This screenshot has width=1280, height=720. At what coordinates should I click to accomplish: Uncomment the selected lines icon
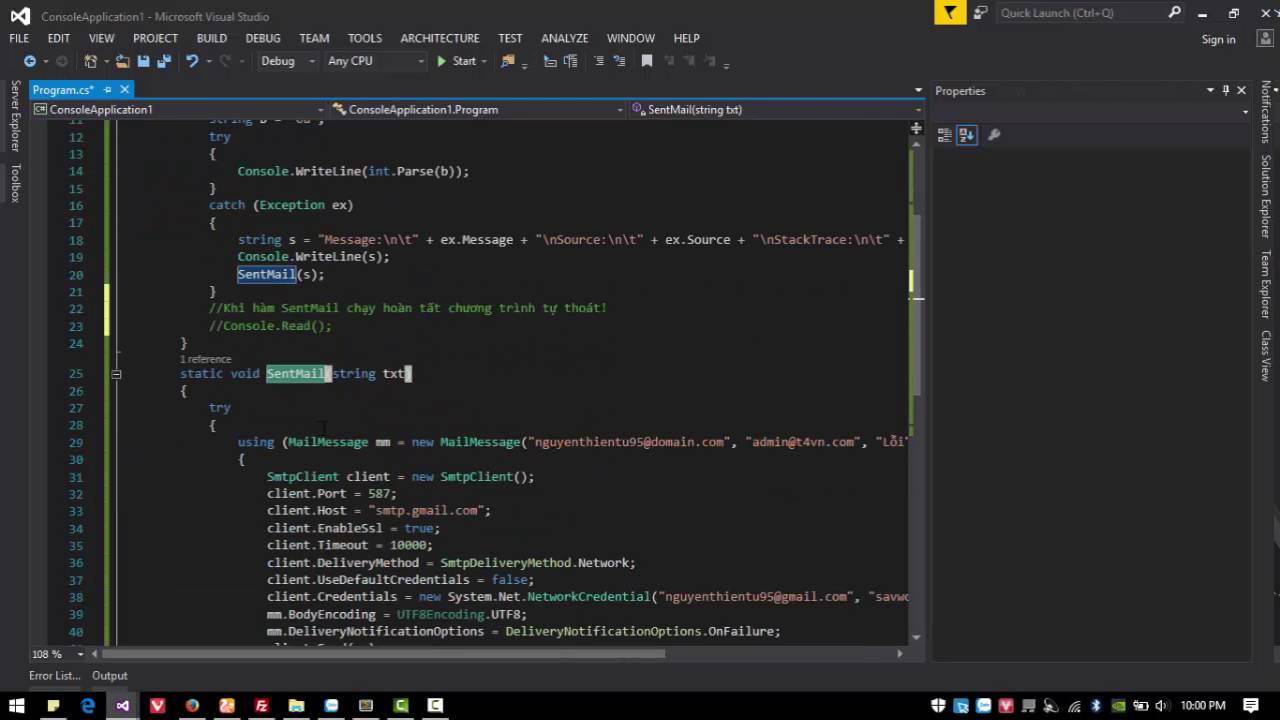(x=620, y=61)
